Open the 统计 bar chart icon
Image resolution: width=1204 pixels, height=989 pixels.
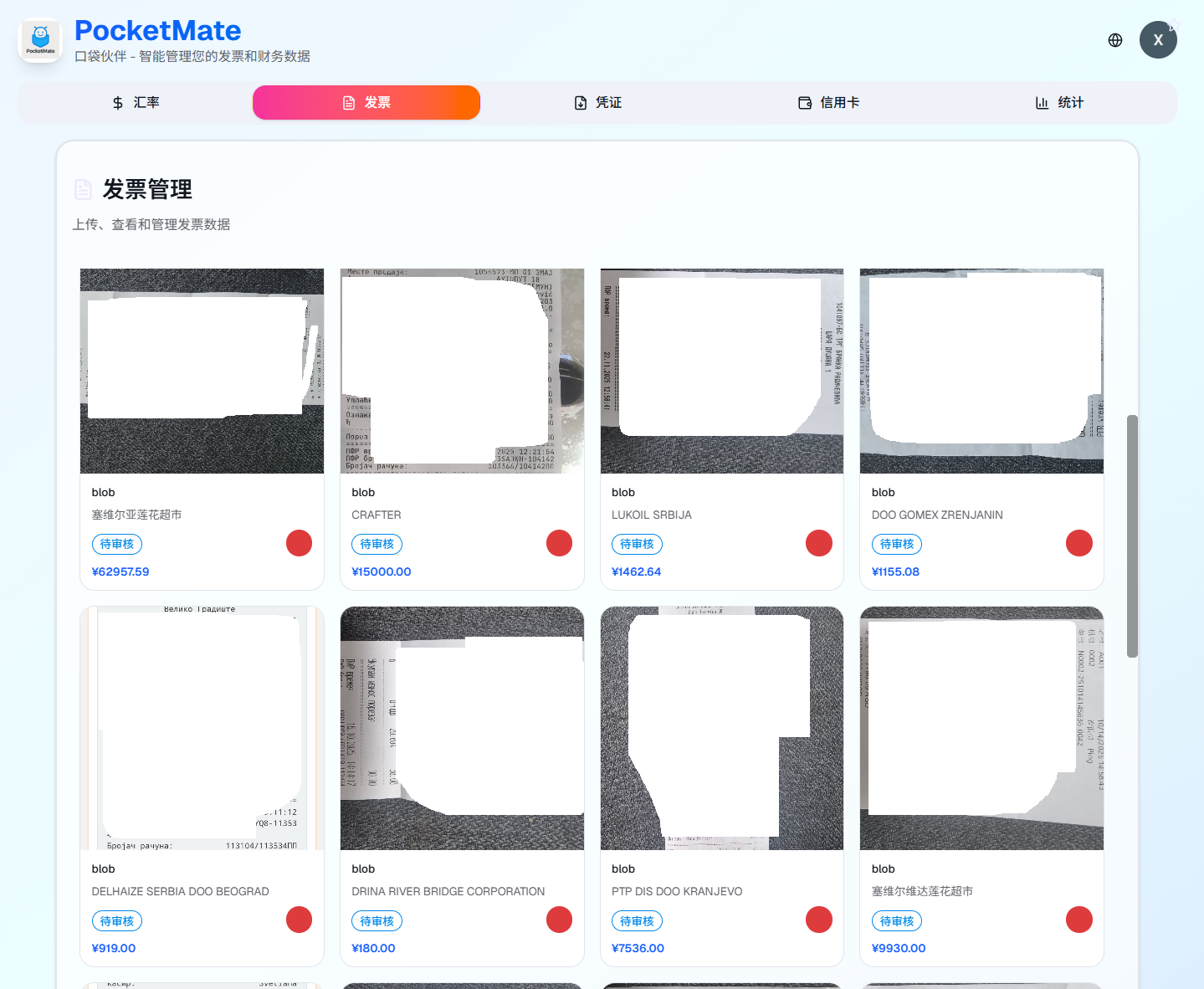coord(1041,102)
